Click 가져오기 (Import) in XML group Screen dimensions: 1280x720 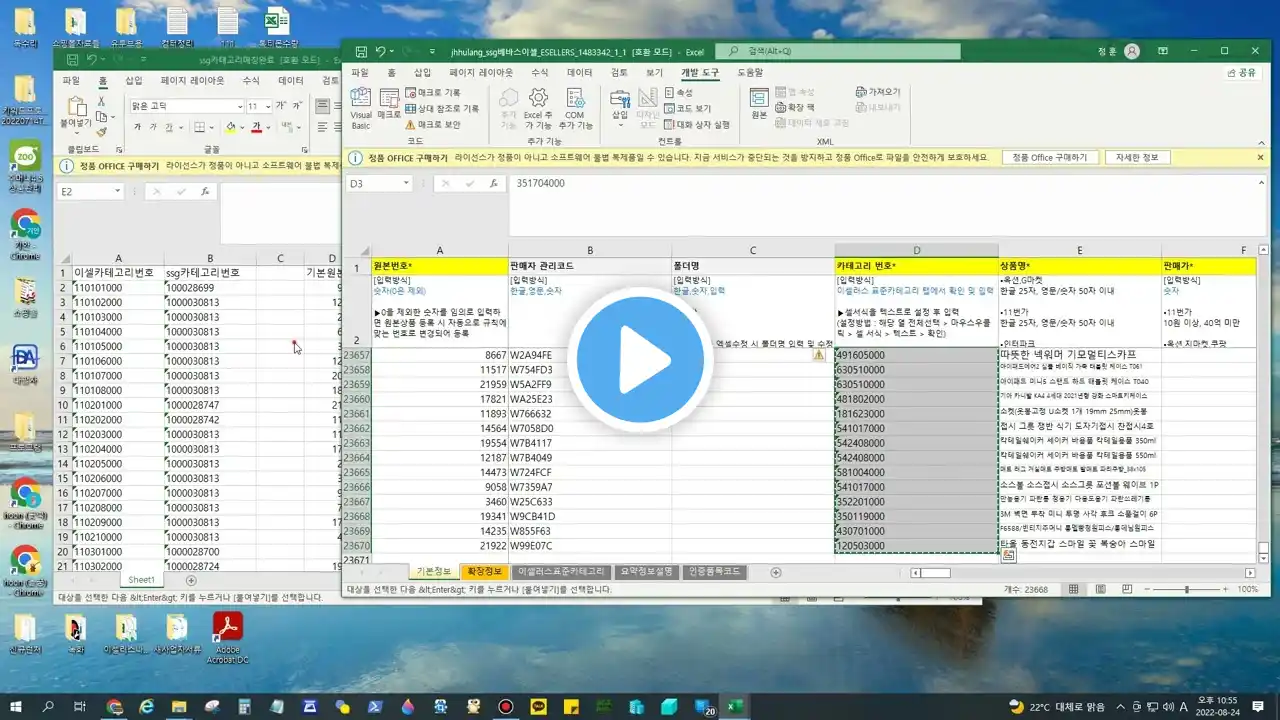click(878, 92)
